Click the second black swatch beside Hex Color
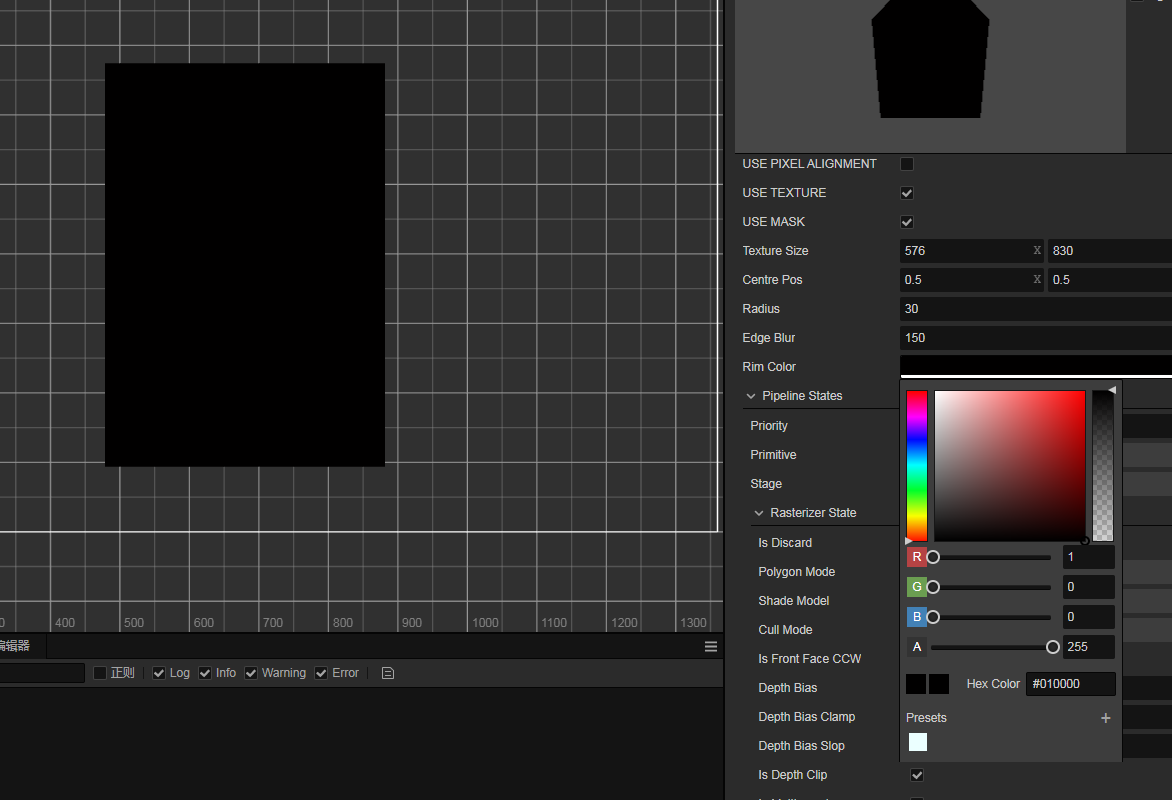The height and width of the screenshot is (800, 1172). pyautogui.click(x=939, y=683)
